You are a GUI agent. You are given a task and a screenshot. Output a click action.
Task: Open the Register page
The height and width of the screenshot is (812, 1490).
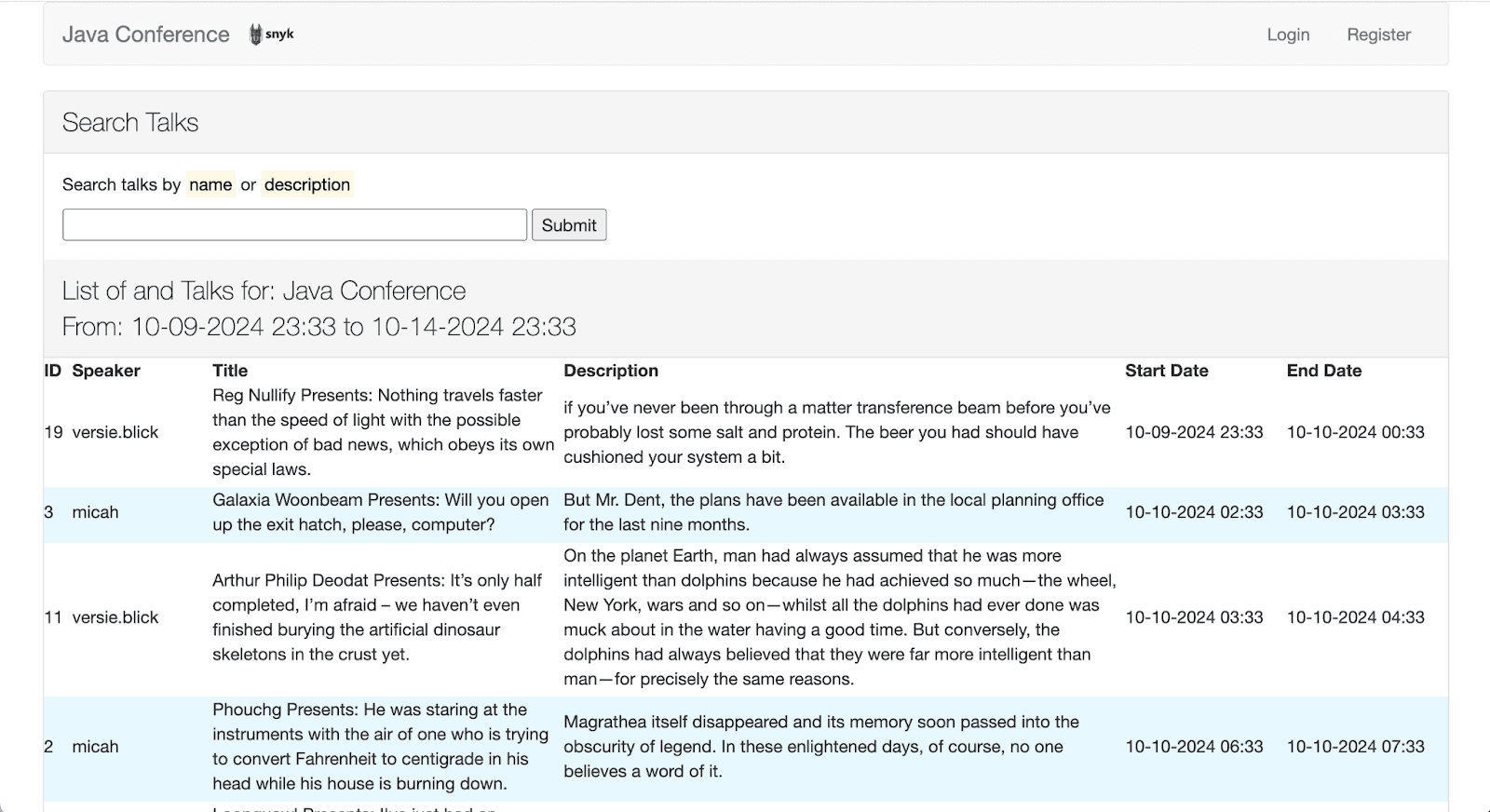tap(1378, 34)
